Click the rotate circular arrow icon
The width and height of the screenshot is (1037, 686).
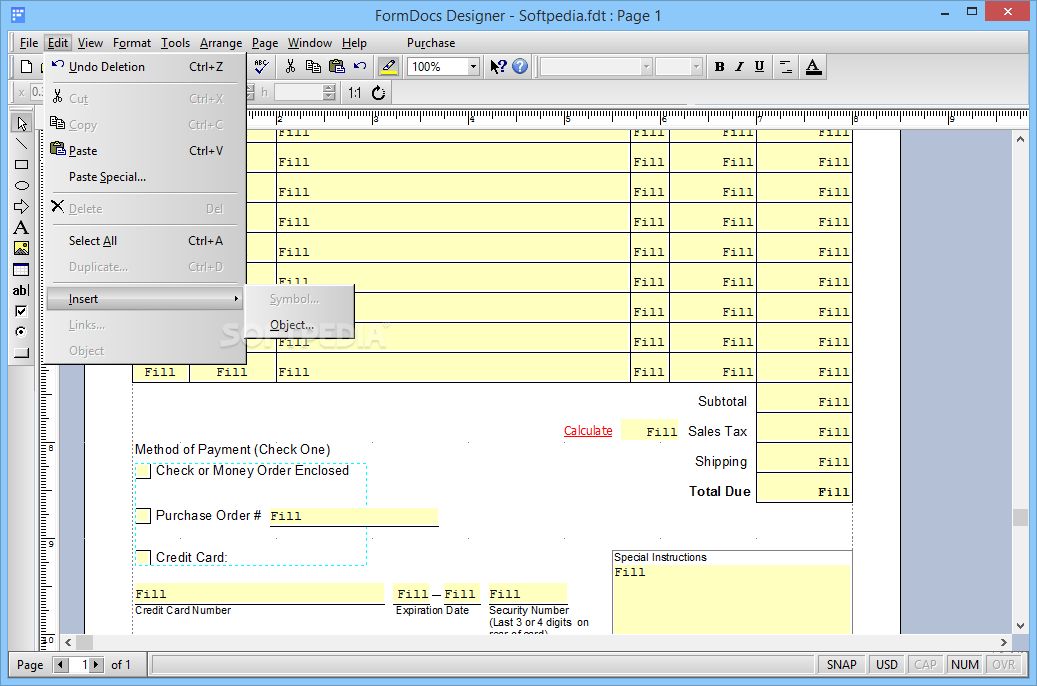point(378,93)
